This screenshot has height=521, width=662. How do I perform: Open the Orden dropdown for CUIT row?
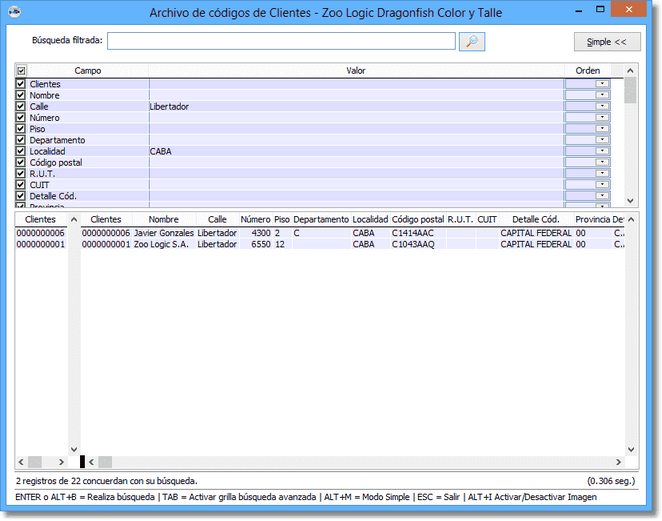coord(602,185)
